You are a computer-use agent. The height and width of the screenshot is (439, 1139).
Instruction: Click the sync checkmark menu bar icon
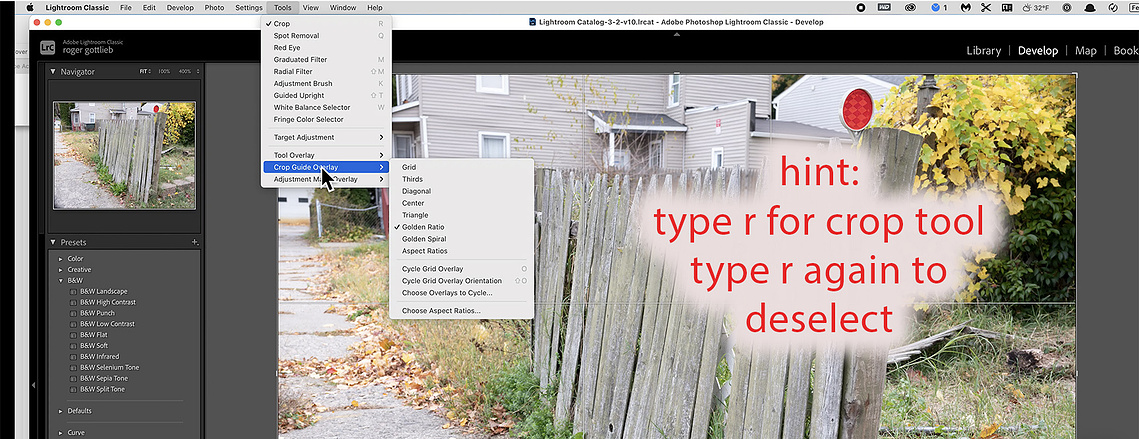click(x=1114, y=7)
